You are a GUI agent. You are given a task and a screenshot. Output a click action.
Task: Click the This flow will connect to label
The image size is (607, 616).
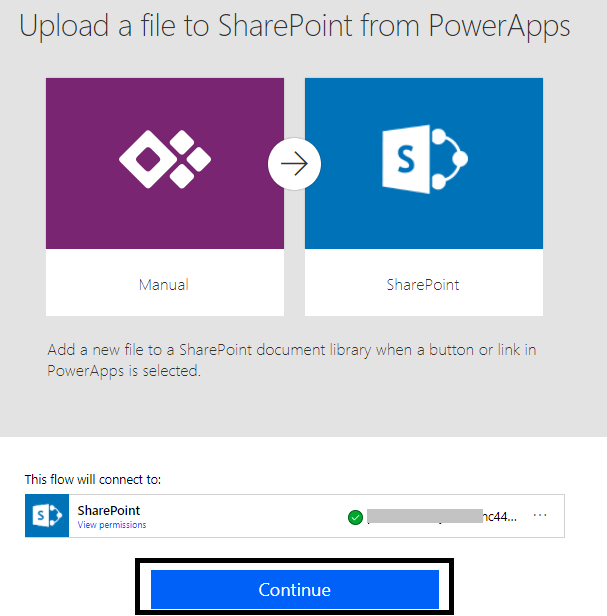(92, 480)
